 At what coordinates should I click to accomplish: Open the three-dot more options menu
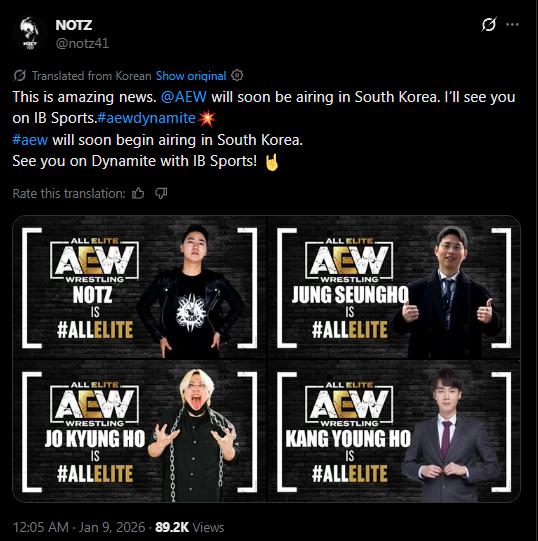[512, 24]
